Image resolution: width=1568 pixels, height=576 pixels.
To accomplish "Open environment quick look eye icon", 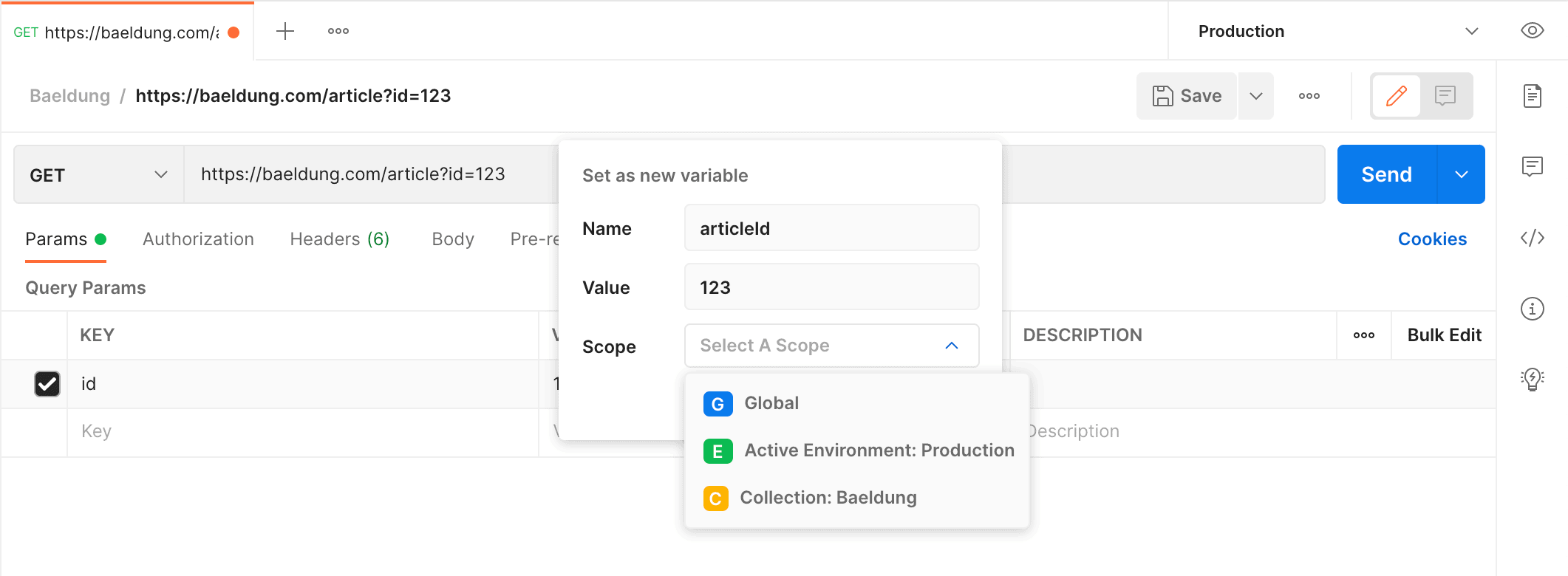I will click(x=1532, y=31).
